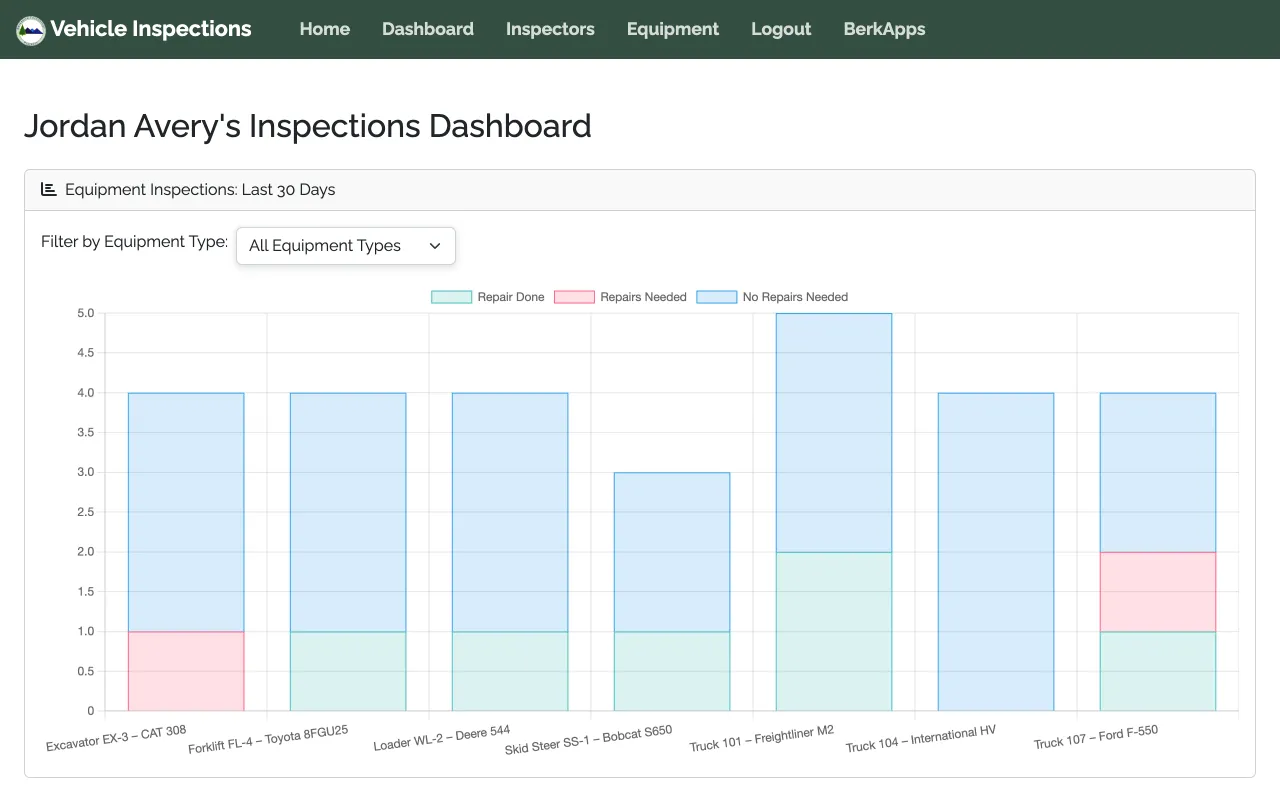The width and height of the screenshot is (1280, 800).
Task: Click the Excavator EX-3 No Repairs Needed segment
Action: tap(186, 512)
